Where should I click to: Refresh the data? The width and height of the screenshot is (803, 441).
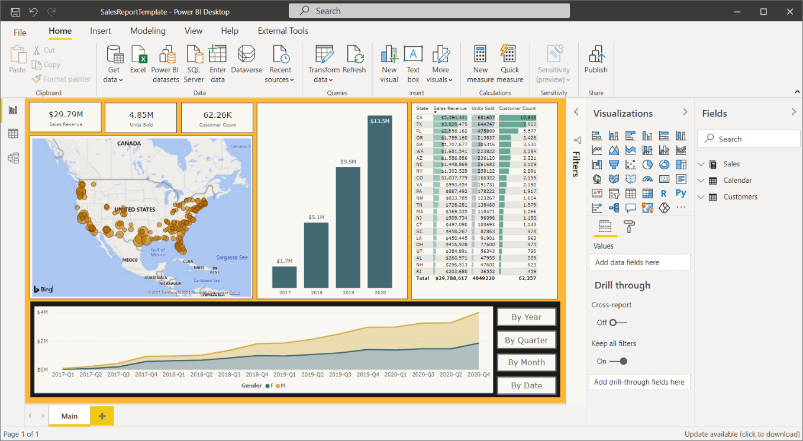tap(354, 59)
